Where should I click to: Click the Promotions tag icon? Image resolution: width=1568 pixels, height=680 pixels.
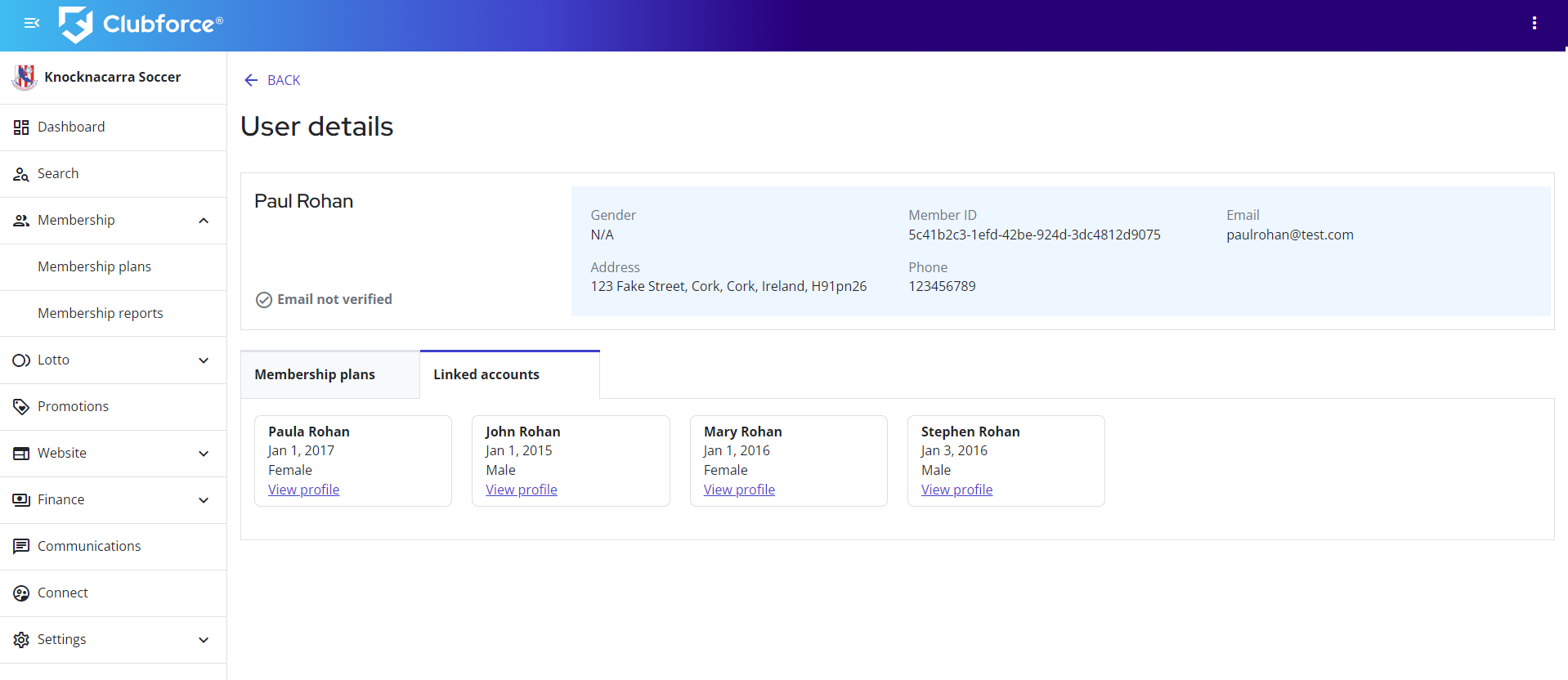click(21, 407)
